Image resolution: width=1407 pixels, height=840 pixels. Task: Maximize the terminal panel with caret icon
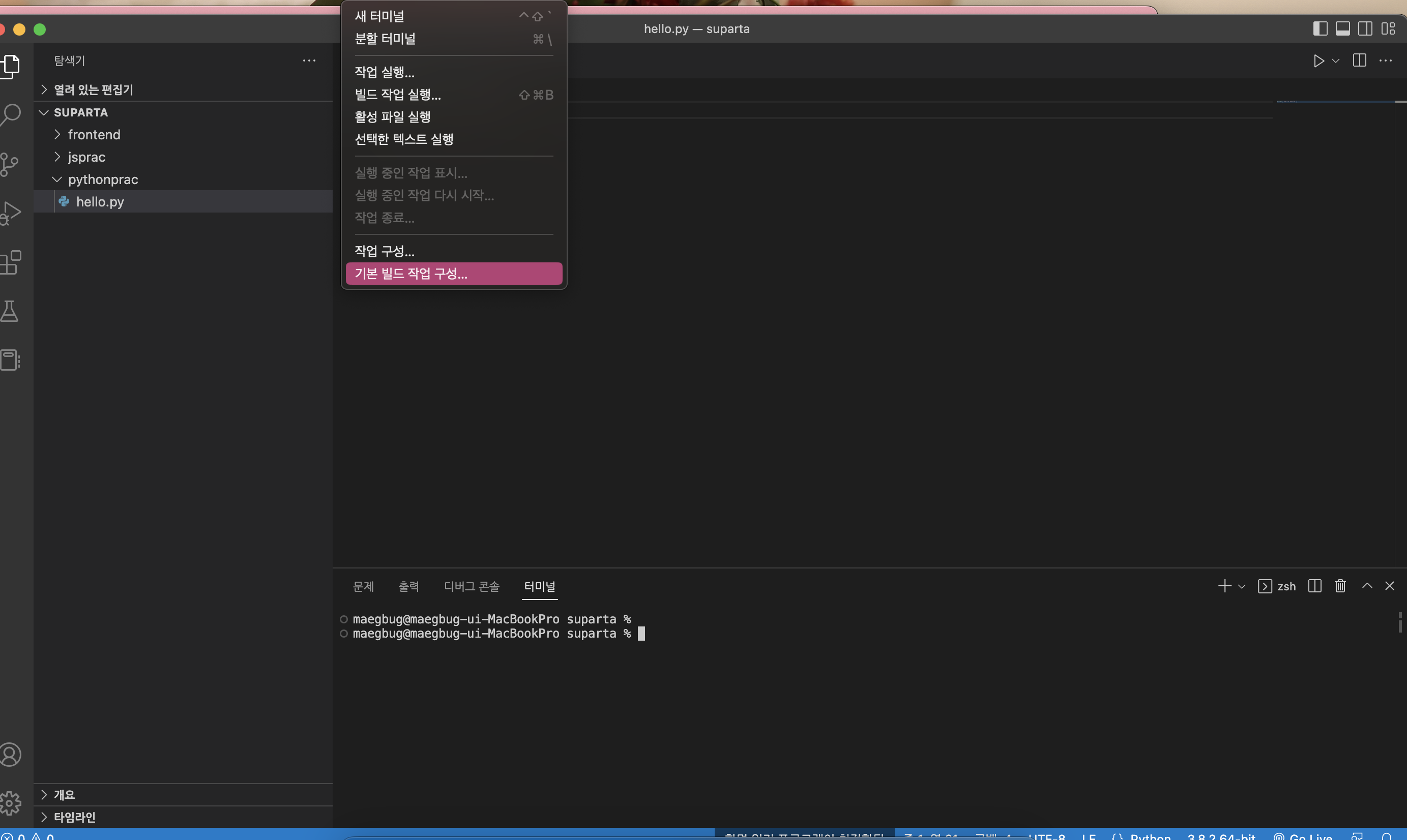[1367, 586]
